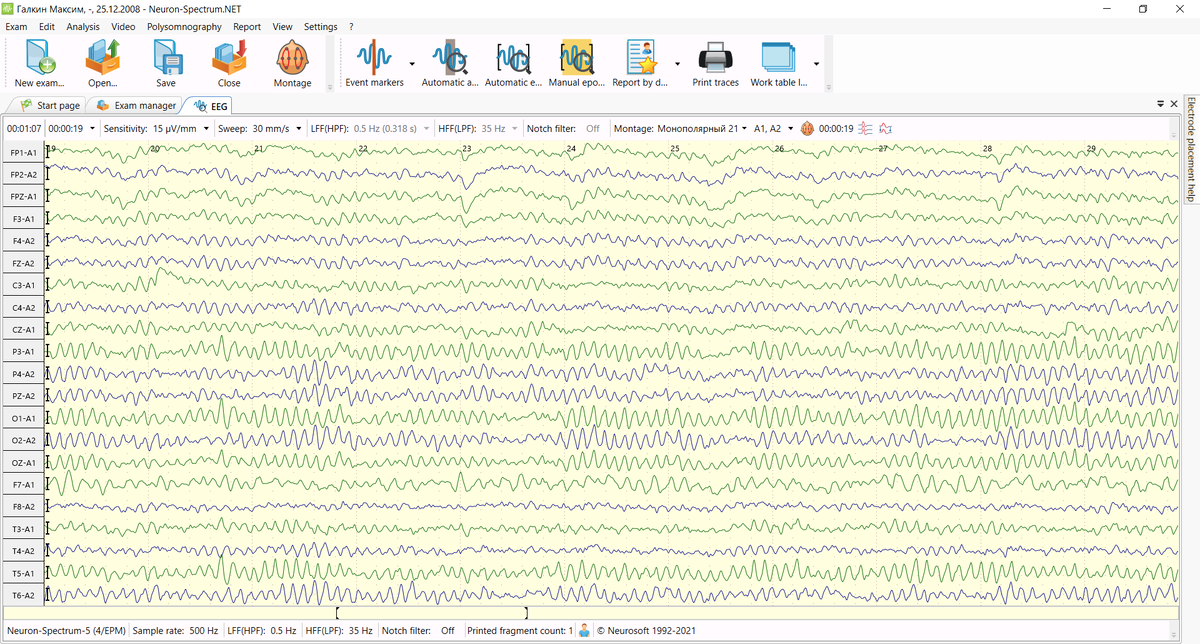Activate the Manual epochs selection icon

[577, 57]
